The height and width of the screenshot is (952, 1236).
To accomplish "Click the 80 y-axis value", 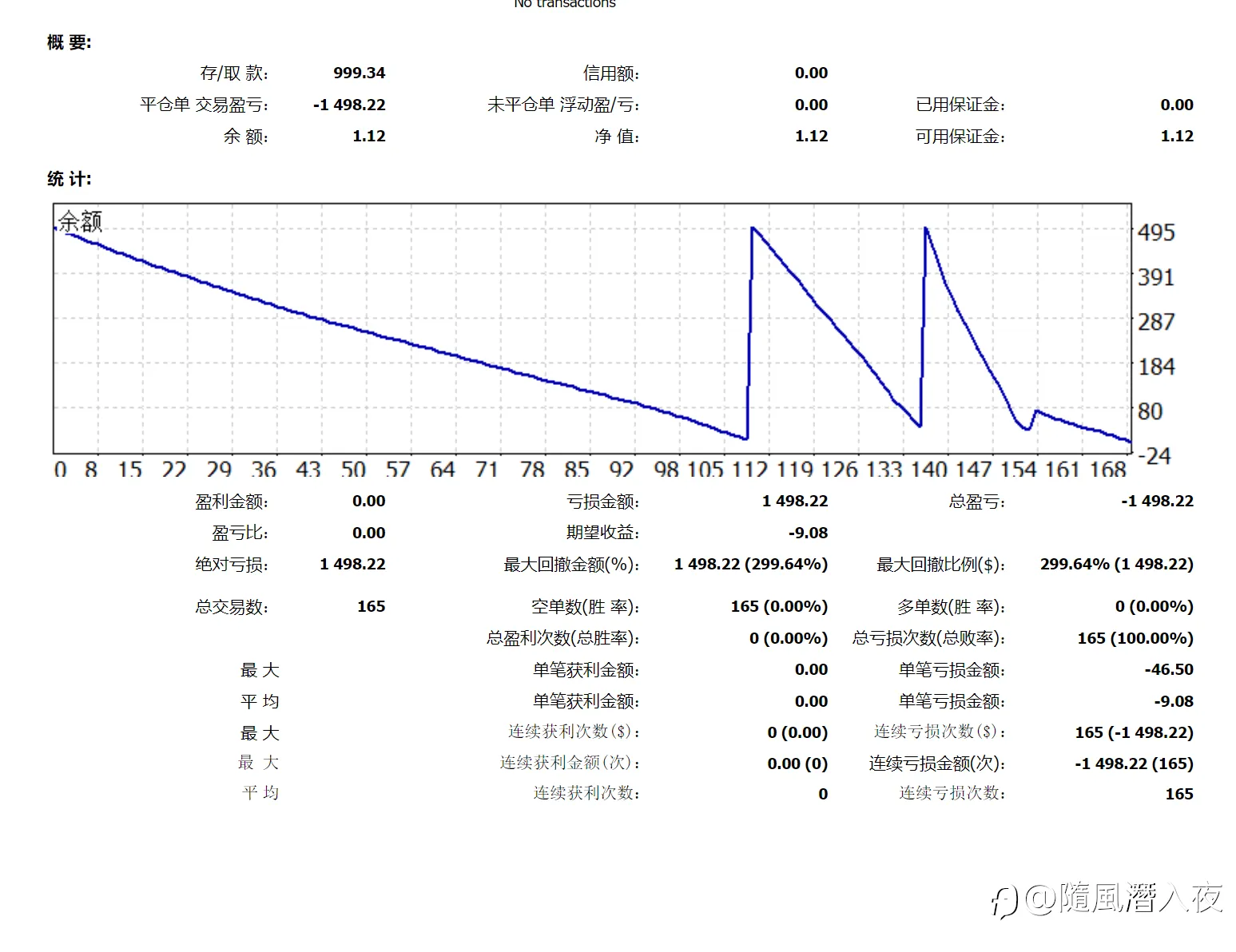I will point(1150,411).
